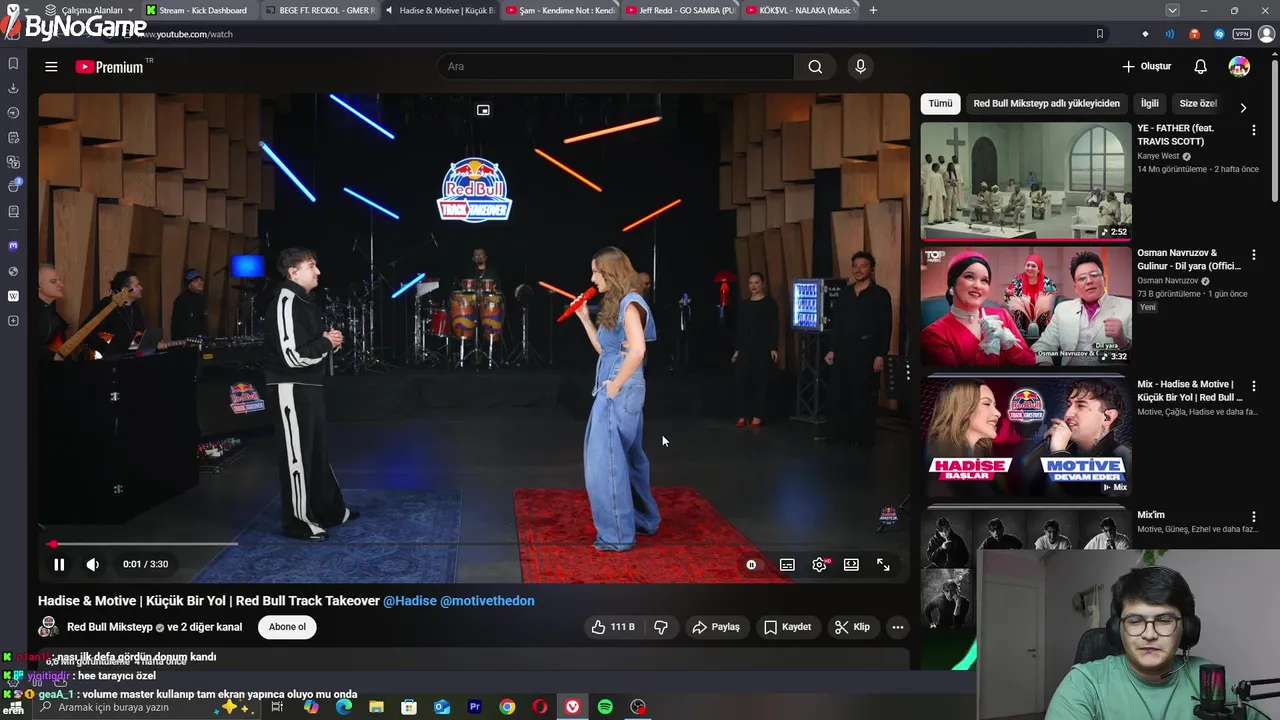This screenshot has height=720, width=1280.
Task: Switch to the BEGE FT. RECKOL tab
Action: 320,10
